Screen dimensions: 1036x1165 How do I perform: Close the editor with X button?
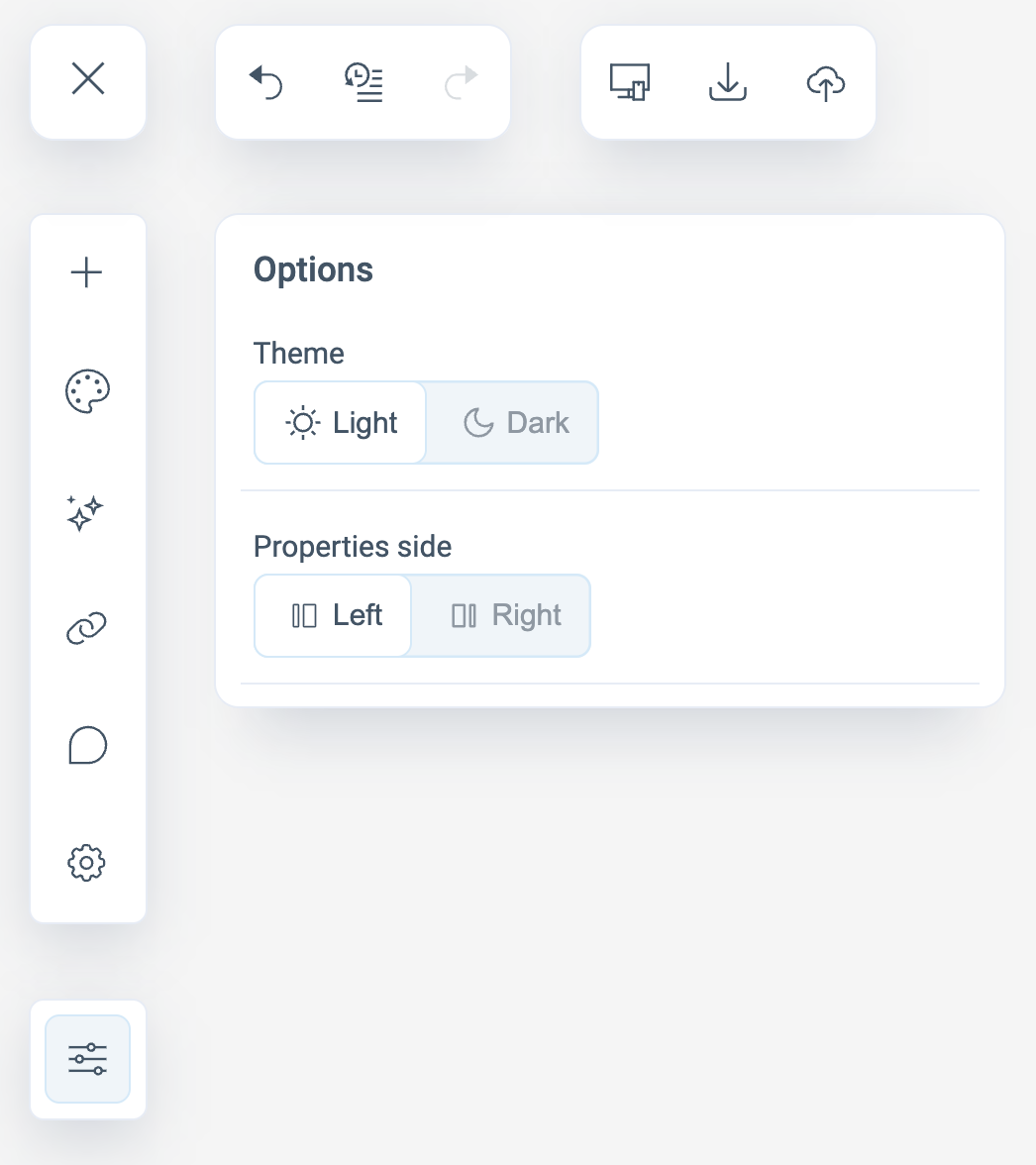pos(88,79)
